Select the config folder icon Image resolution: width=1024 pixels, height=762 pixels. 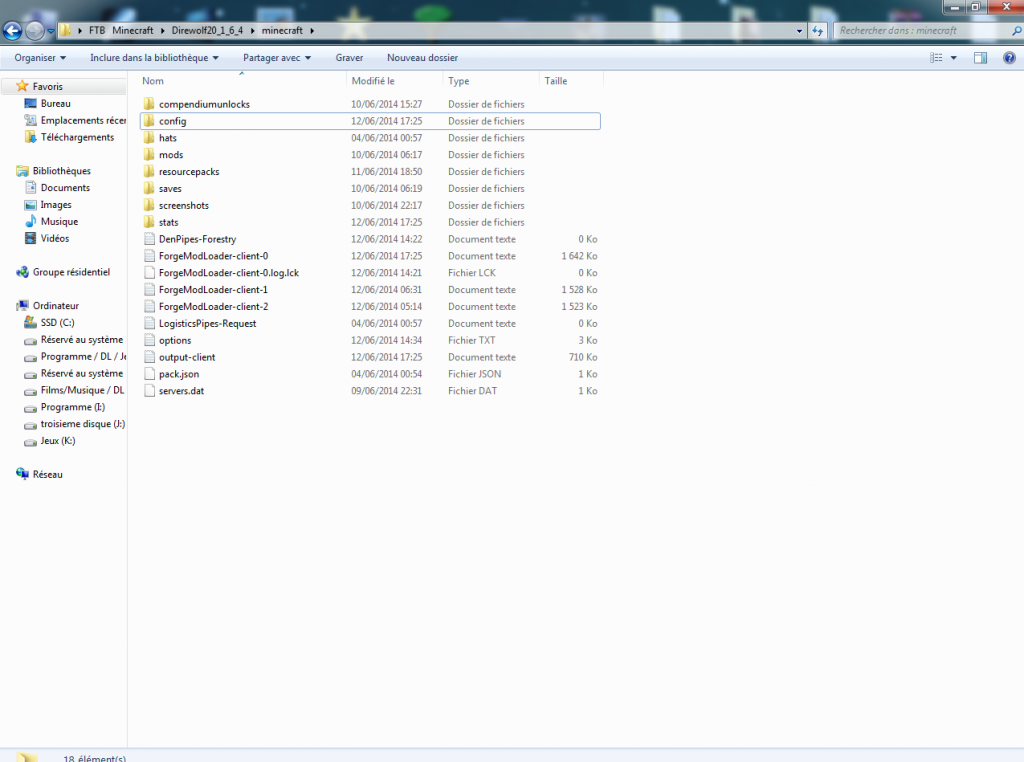150,121
